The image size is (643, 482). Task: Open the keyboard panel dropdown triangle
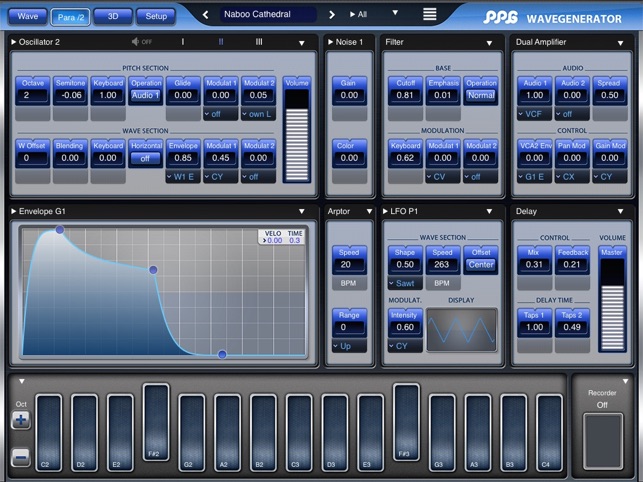click(x=22, y=381)
